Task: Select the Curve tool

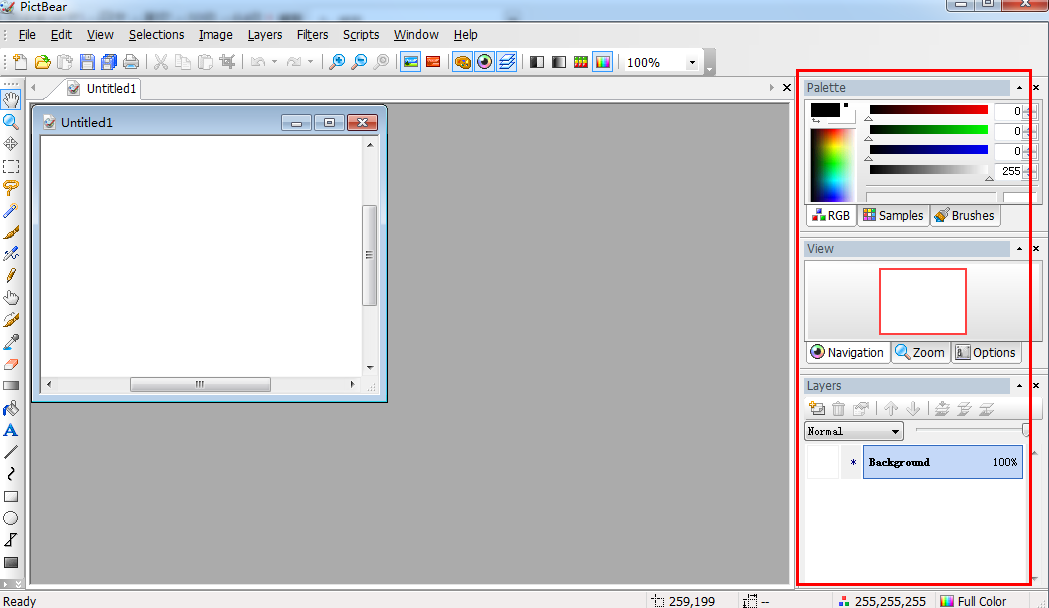Action: [x=11, y=474]
